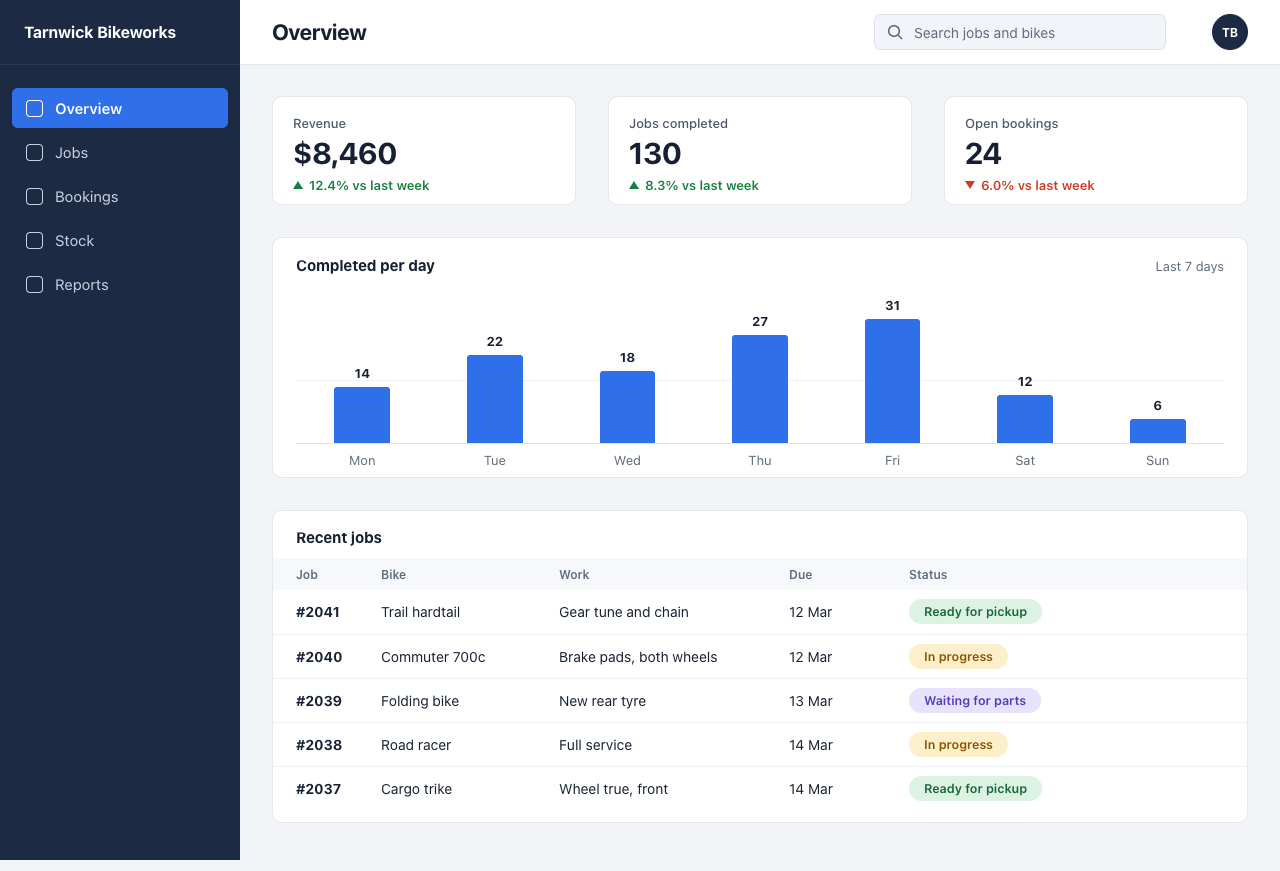Click the Waiting for parts status badge
Screen dimensions: 1280x871
pyautogui.click(x=975, y=700)
